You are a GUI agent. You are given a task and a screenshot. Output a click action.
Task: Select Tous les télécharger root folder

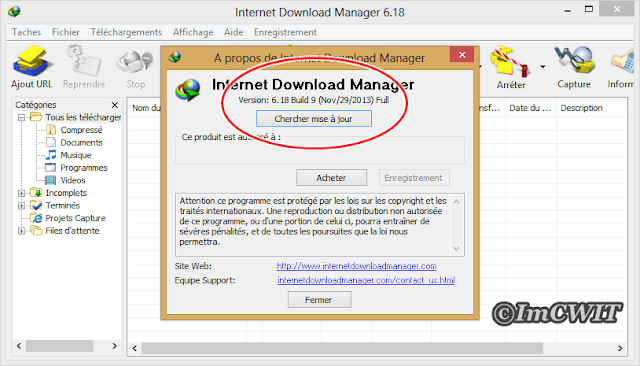pyautogui.click(x=76, y=118)
